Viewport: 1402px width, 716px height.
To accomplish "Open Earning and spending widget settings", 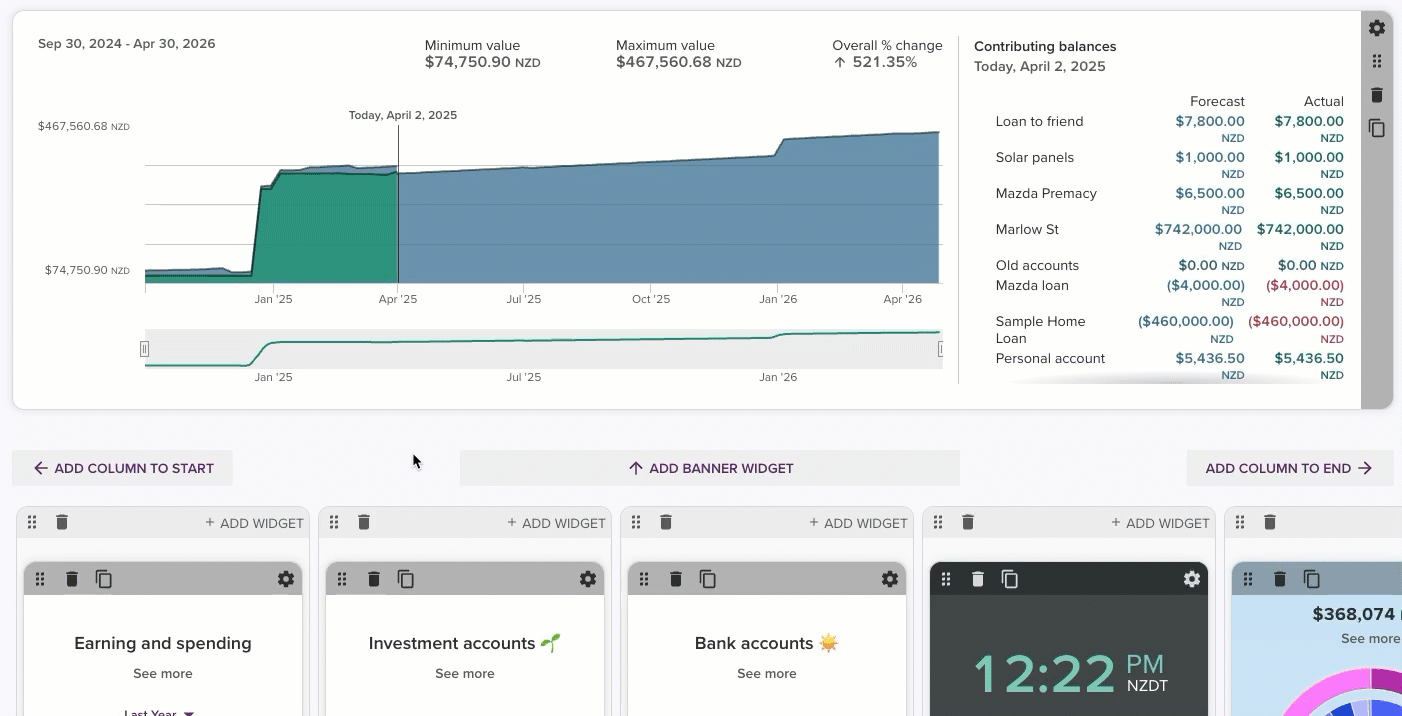I will coord(286,579).
